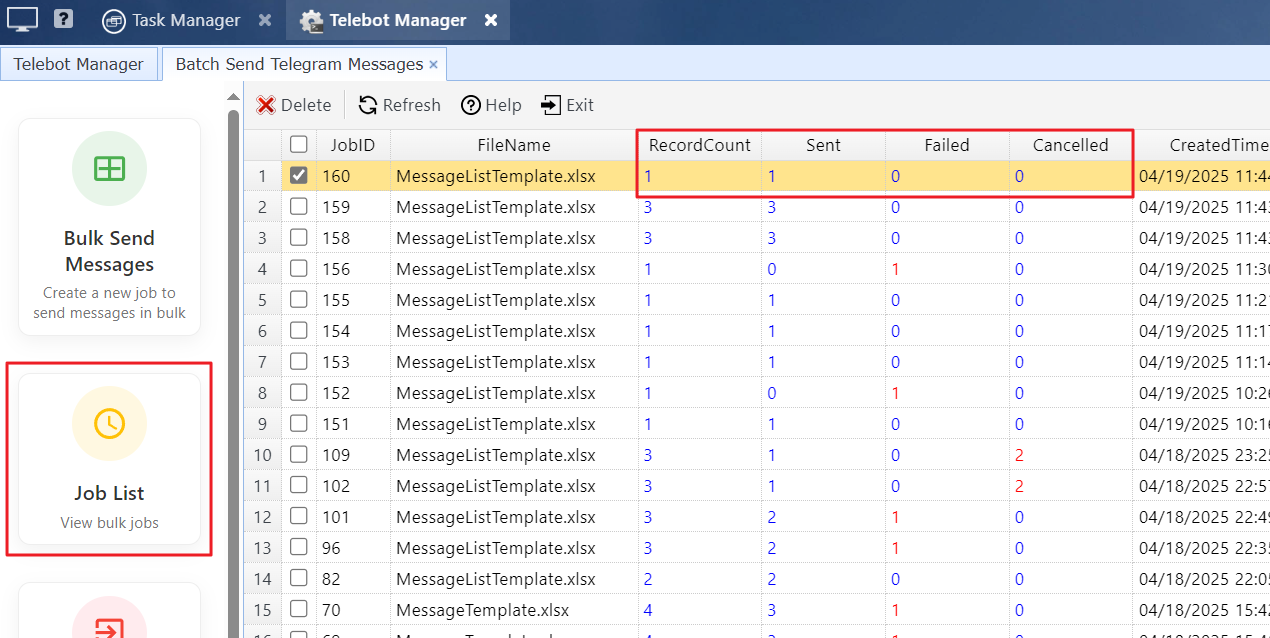
Task: Click the Exit toolbar button
Action: pyautogui.click(x=568, y=105)
